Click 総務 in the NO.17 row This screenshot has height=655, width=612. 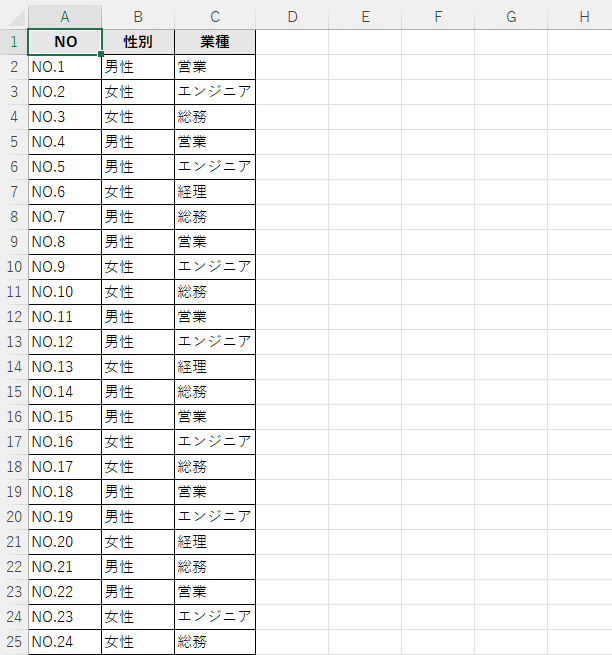coord(215,467)
